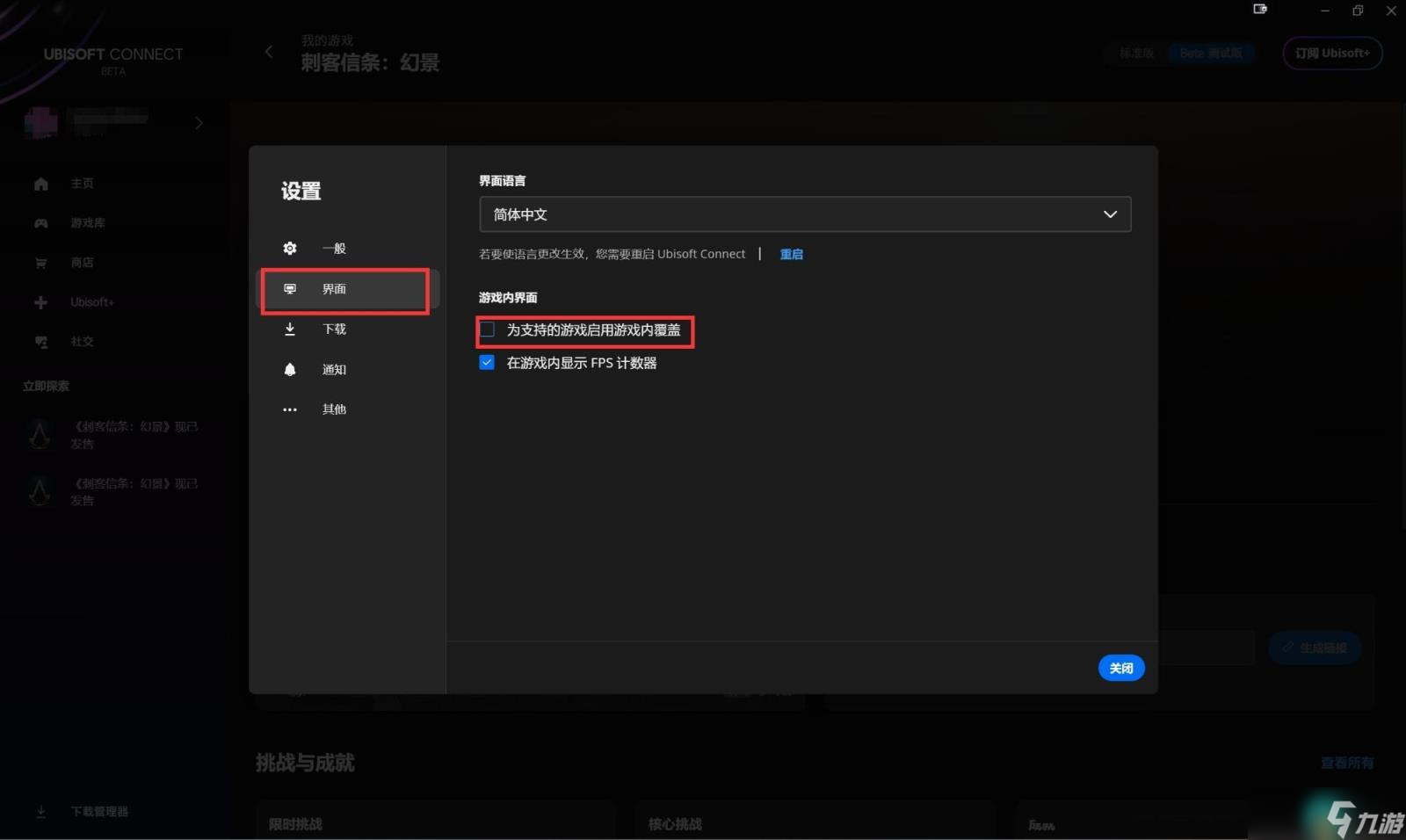
Task: Click the Downloads arrow icon in settings
Action: pos(290,329)
